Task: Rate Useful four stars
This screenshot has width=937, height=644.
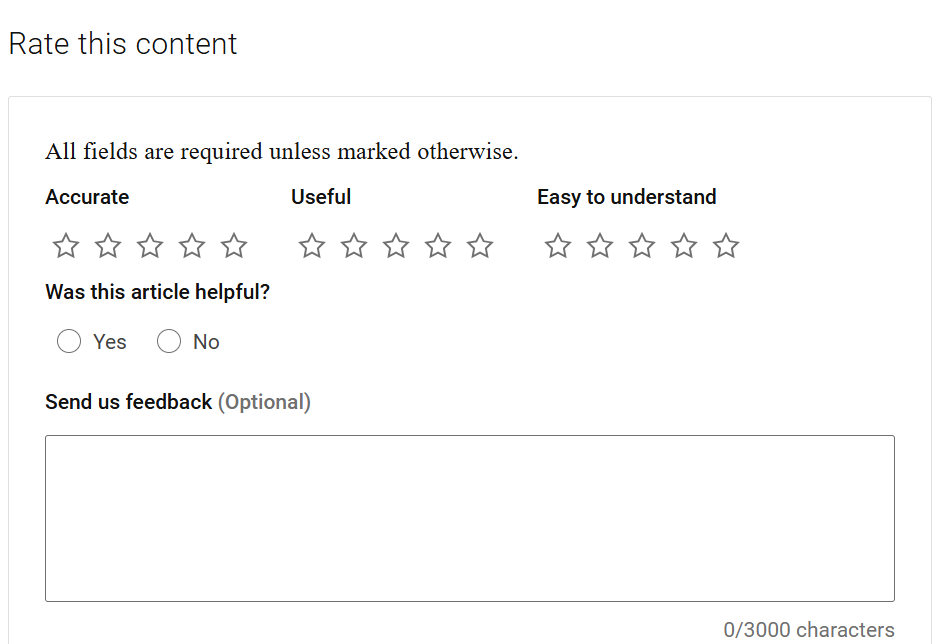Action: 438,246
